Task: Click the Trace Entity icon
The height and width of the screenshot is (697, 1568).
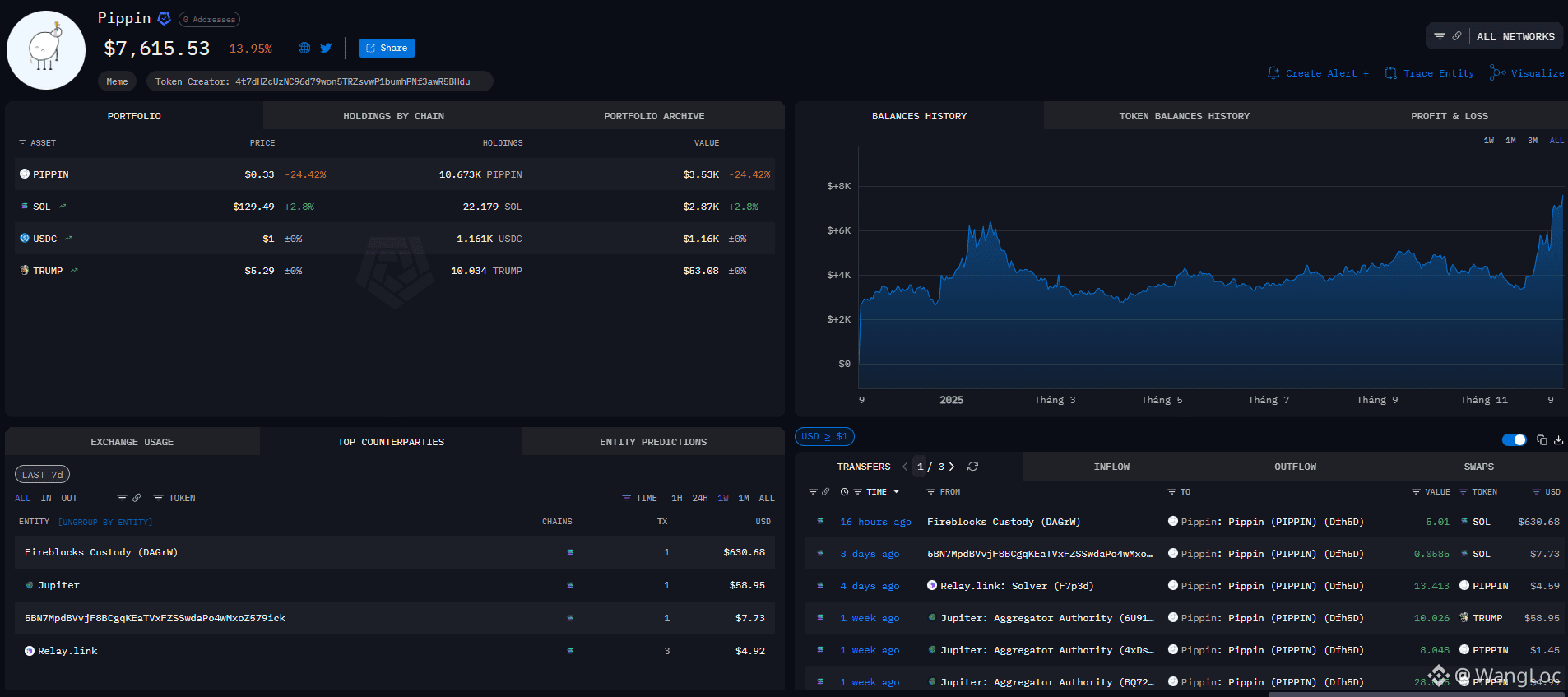Action: tap(1390, 73)
